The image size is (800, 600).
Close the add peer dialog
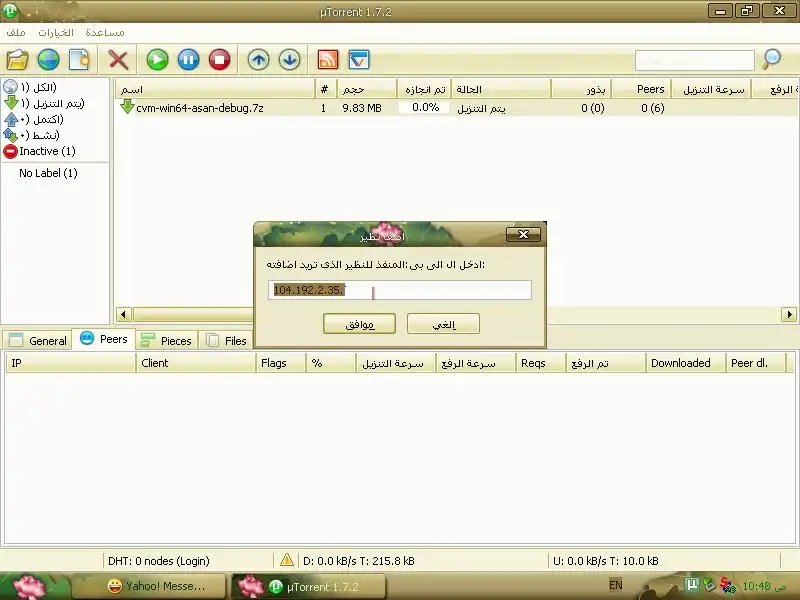pyautogui.click(x=523, y=235)
